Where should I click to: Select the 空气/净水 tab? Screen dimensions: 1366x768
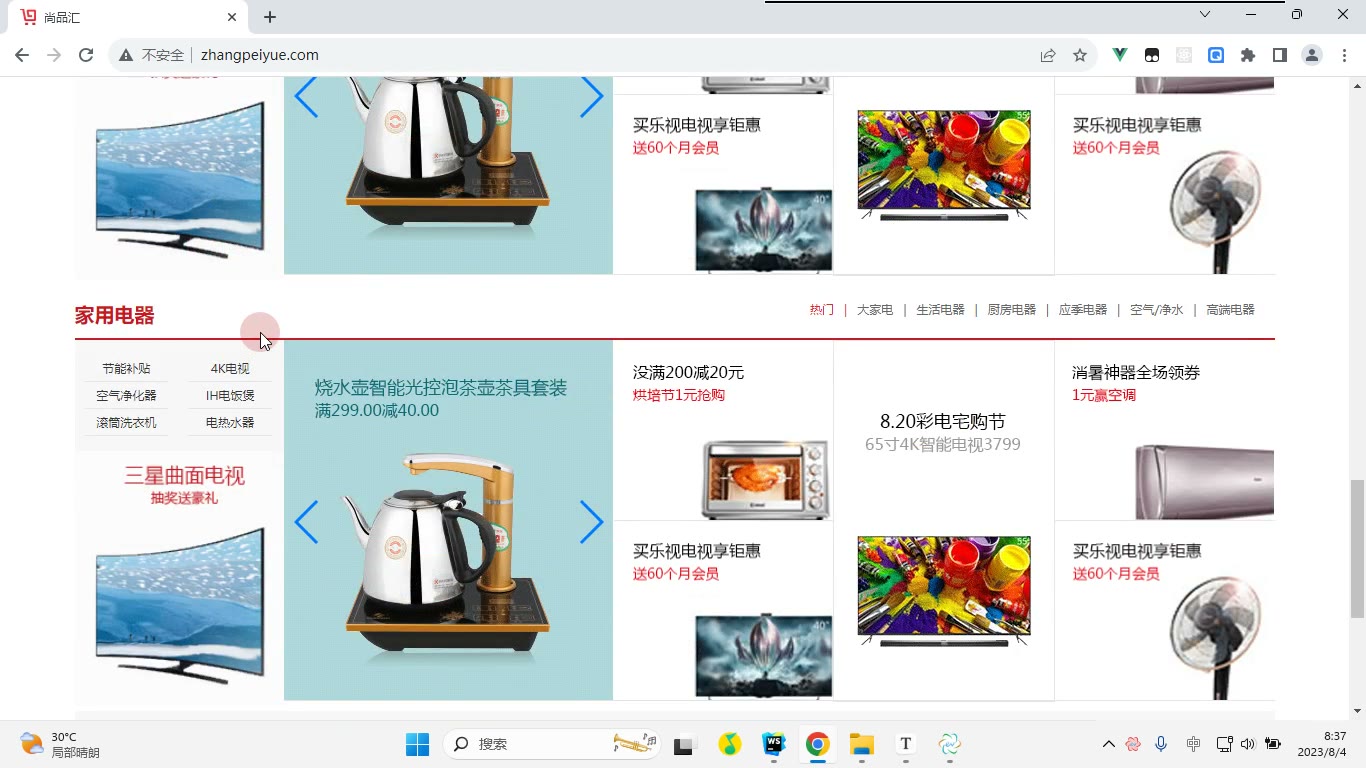1157,310
